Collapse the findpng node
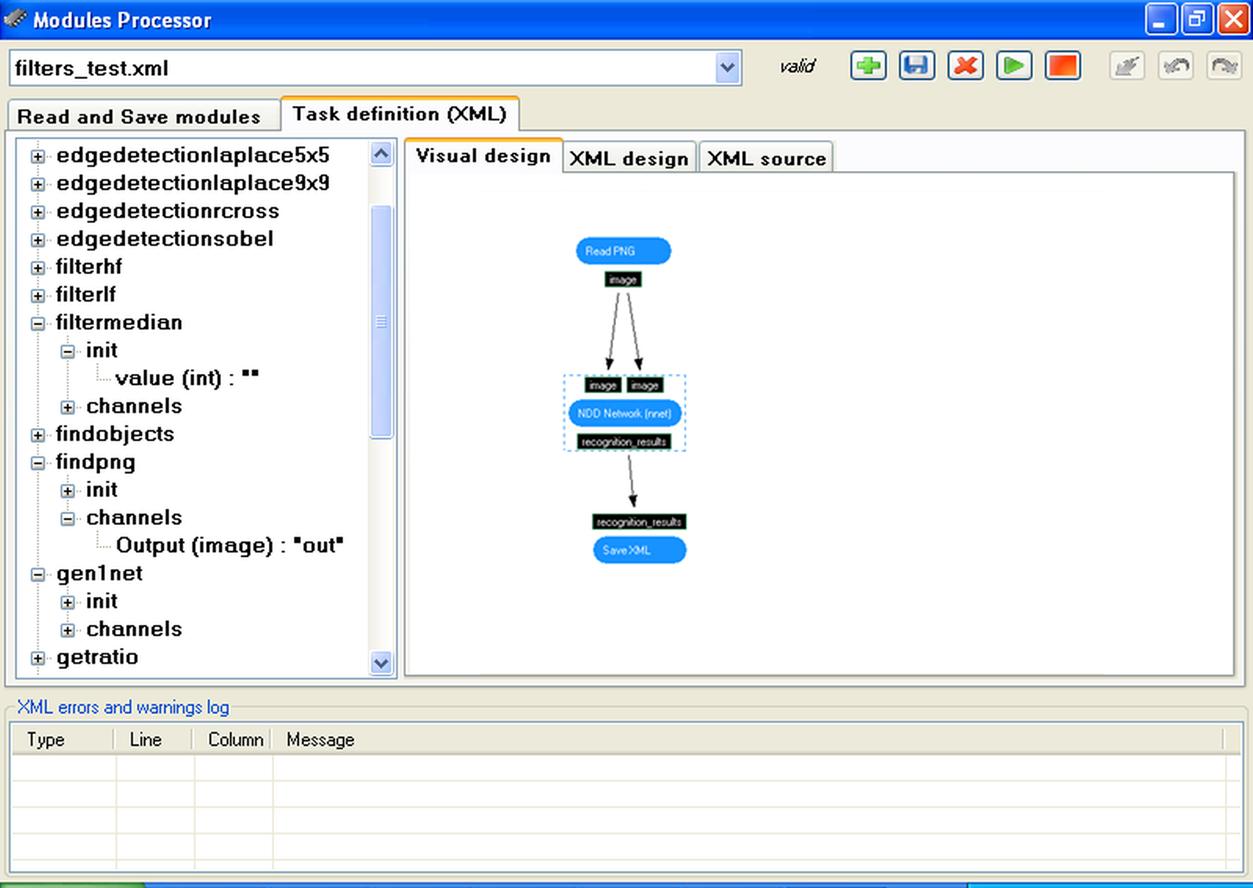 38,463
